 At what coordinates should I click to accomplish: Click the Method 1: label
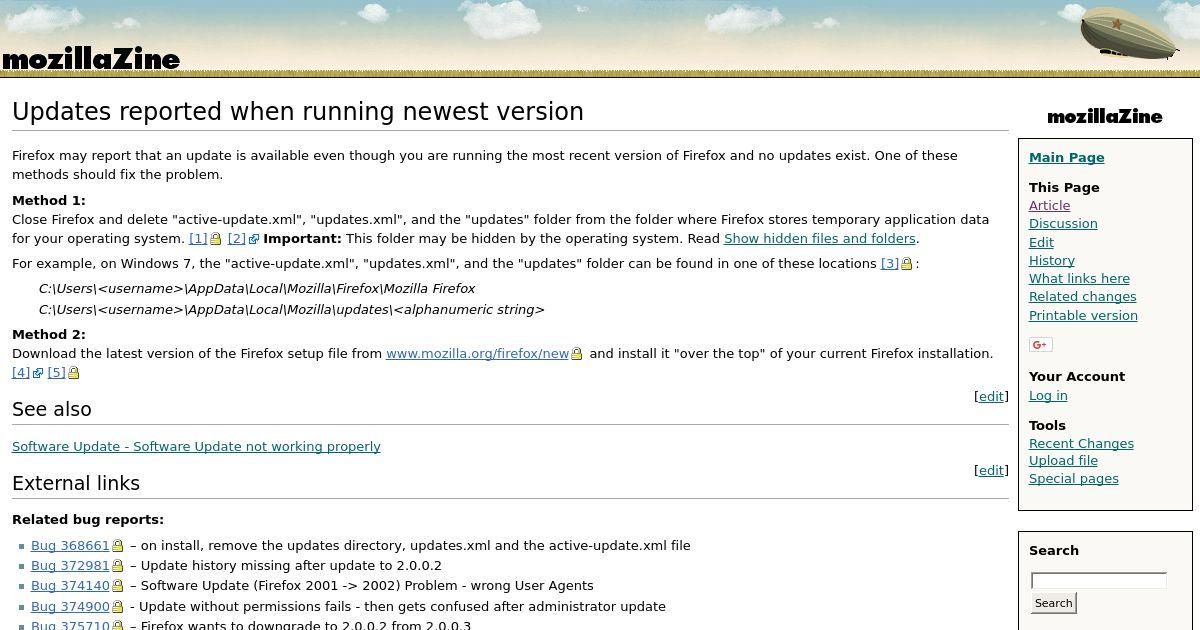[49, 201]
